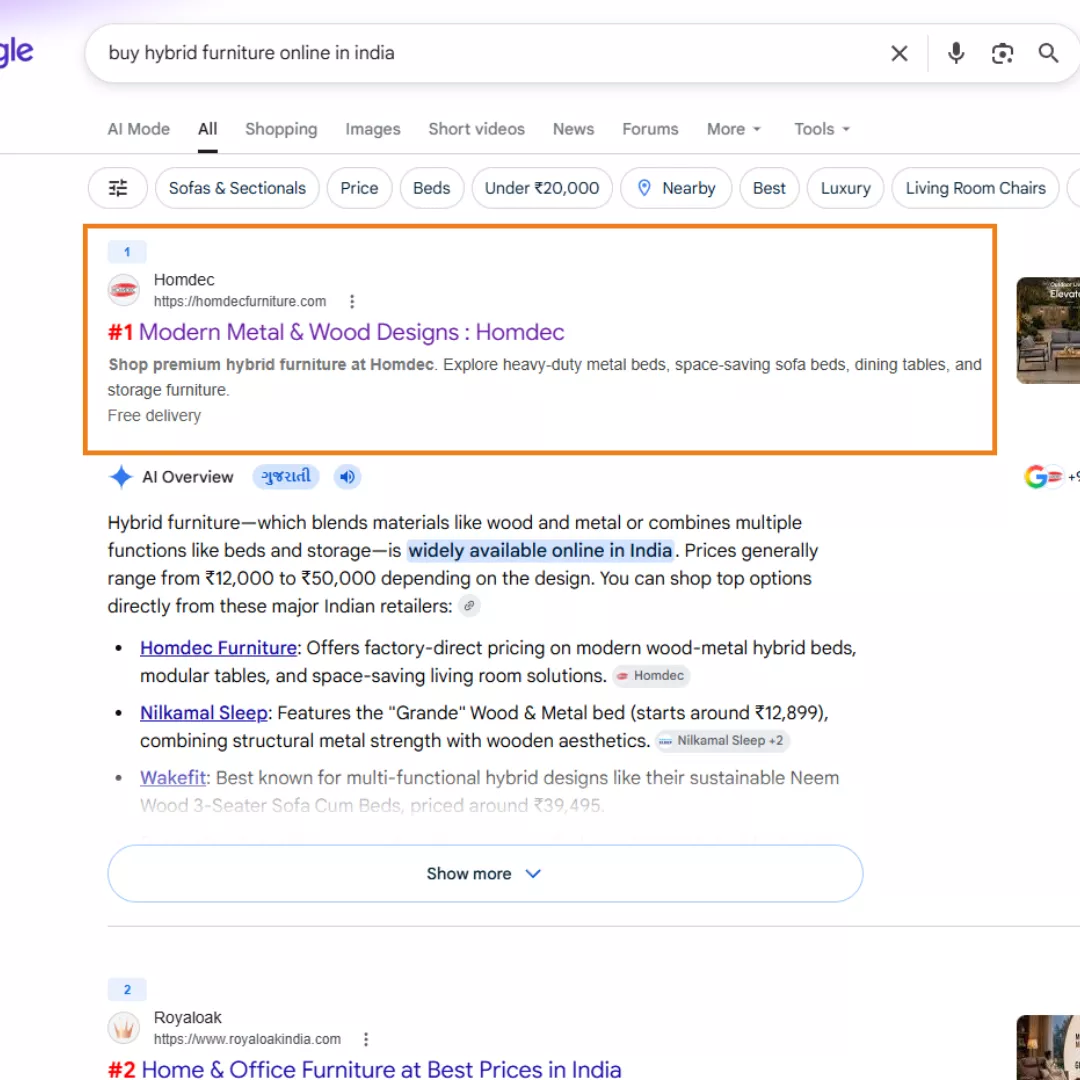Open the Homdec Furniture link in AI Overview

(218, 648)
